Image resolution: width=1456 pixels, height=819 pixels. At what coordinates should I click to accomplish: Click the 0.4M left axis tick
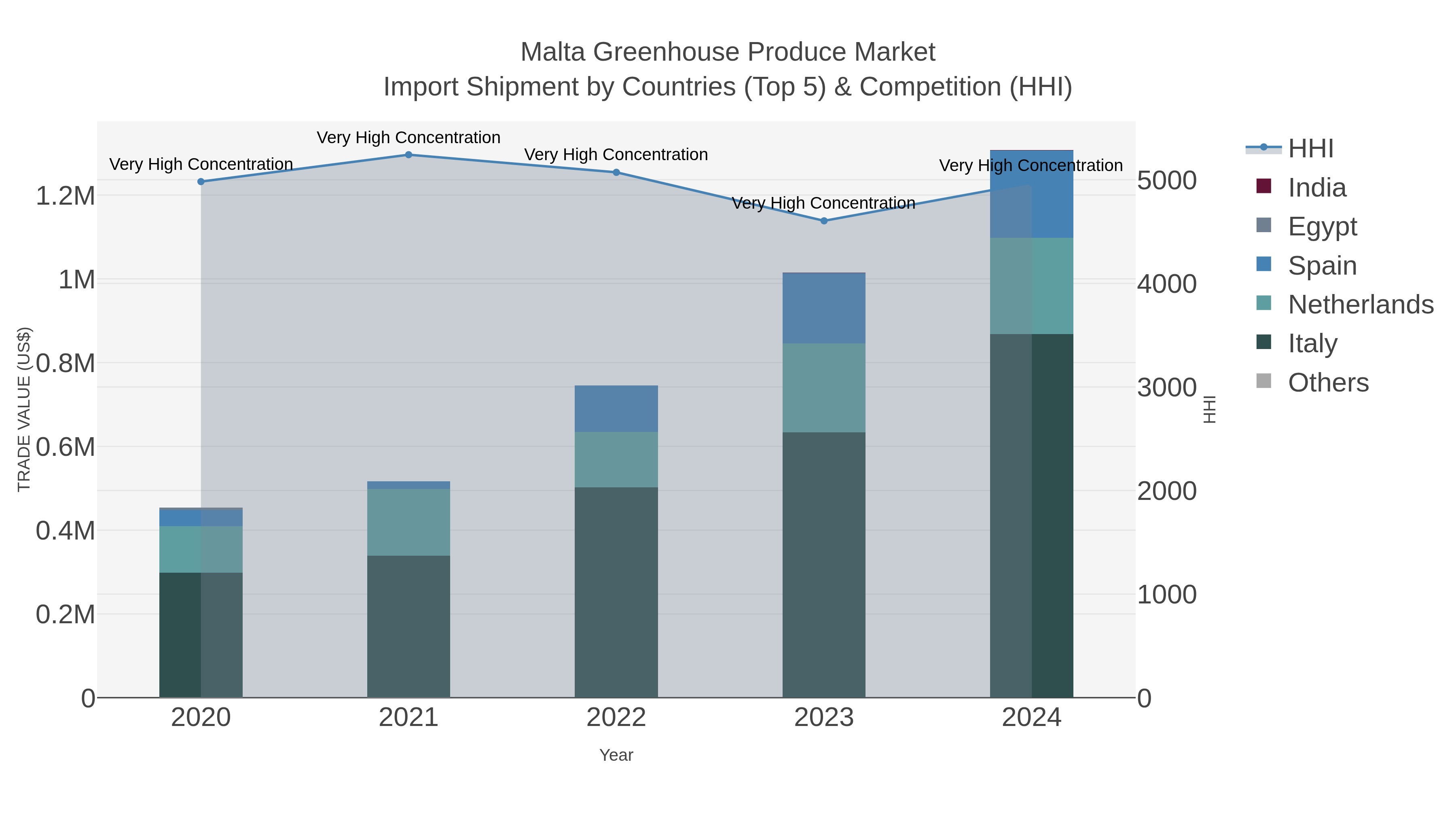(65, 531)
